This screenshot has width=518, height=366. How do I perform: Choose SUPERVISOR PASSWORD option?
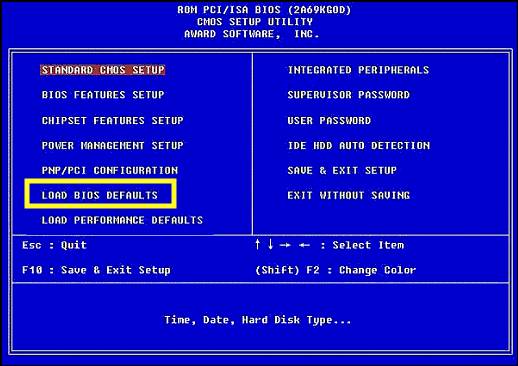348,95
